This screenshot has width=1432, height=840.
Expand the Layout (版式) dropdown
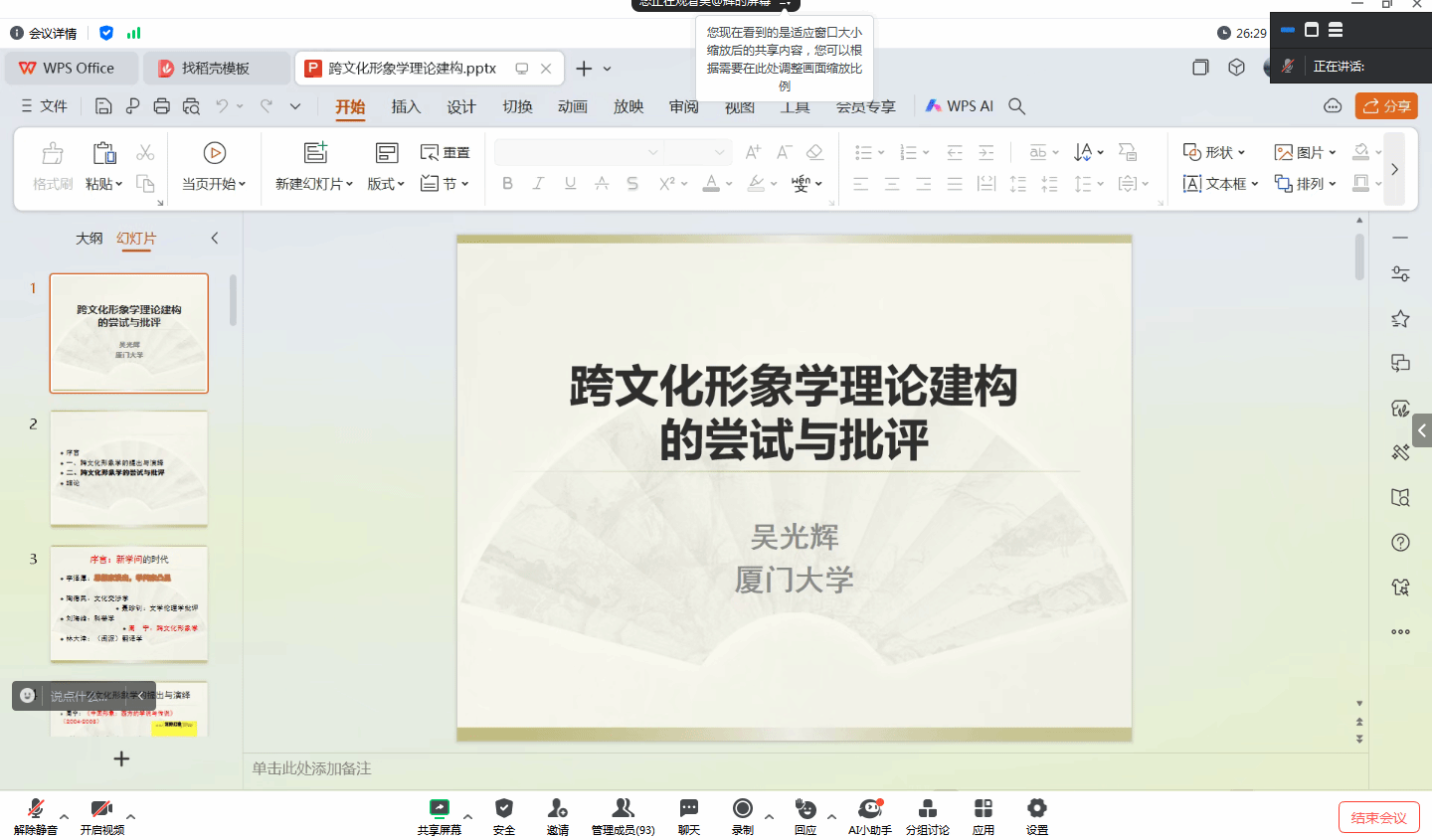[x=386, y=184]
